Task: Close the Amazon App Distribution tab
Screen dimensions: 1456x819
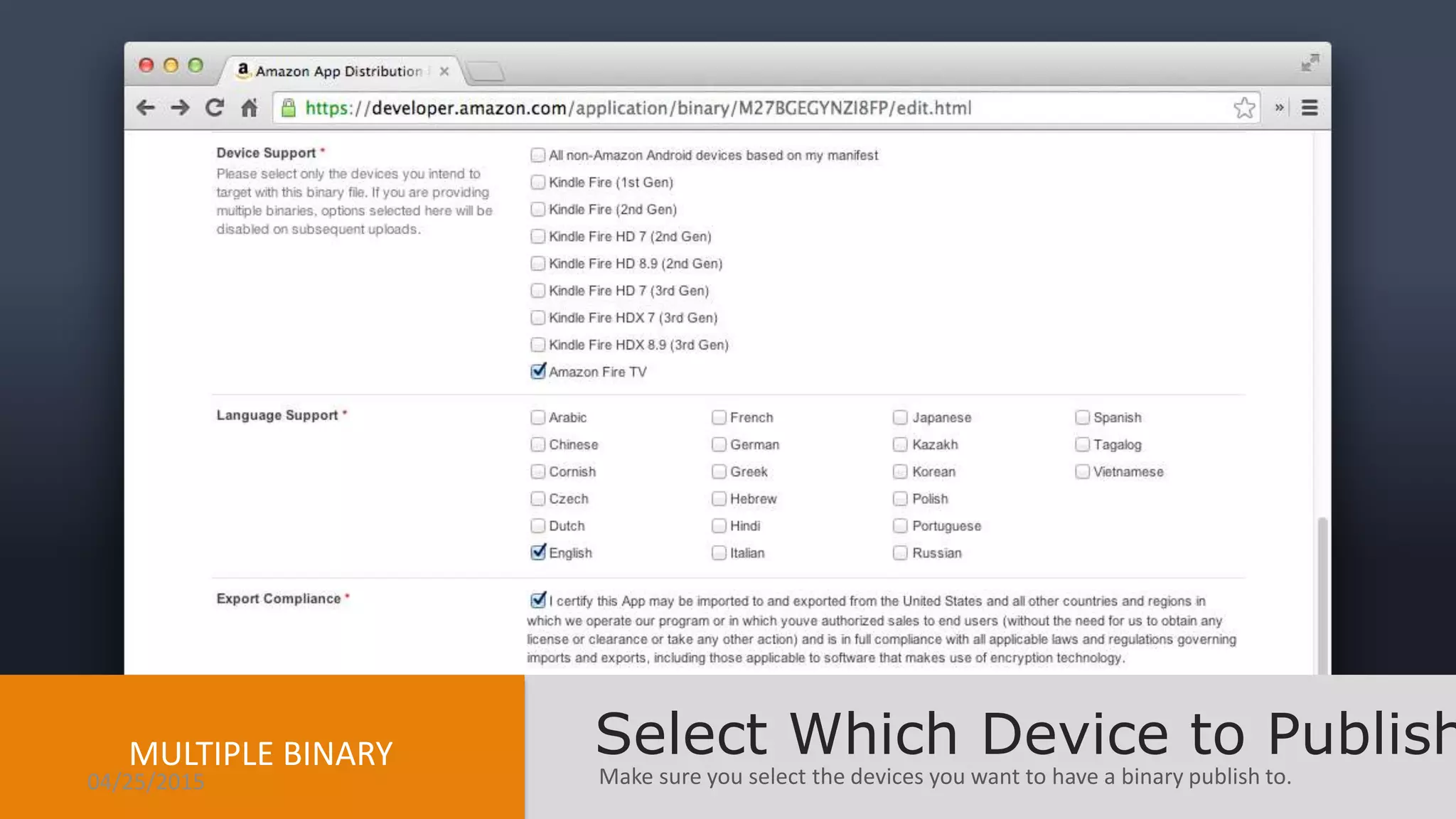Action: click(x=444, y=71)
